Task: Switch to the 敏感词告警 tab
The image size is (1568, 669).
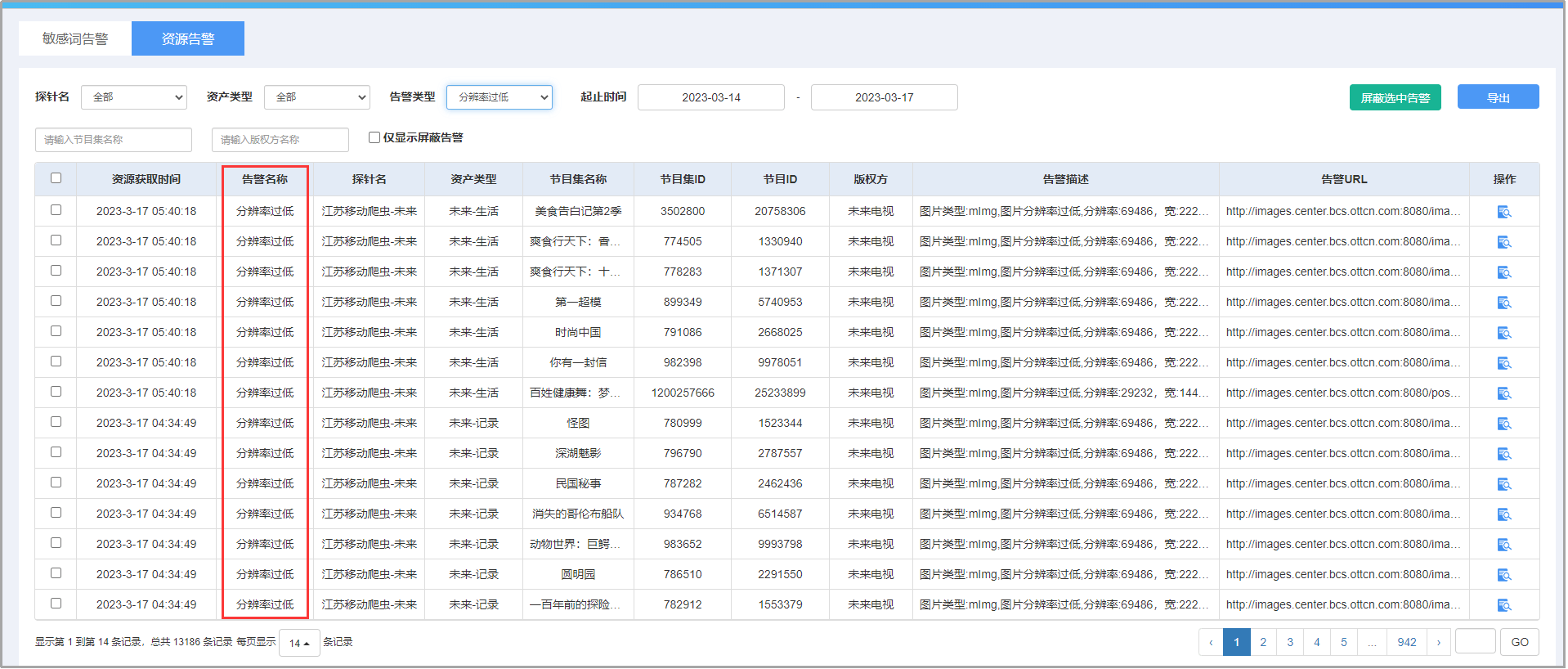Action: tap(75, 38)
